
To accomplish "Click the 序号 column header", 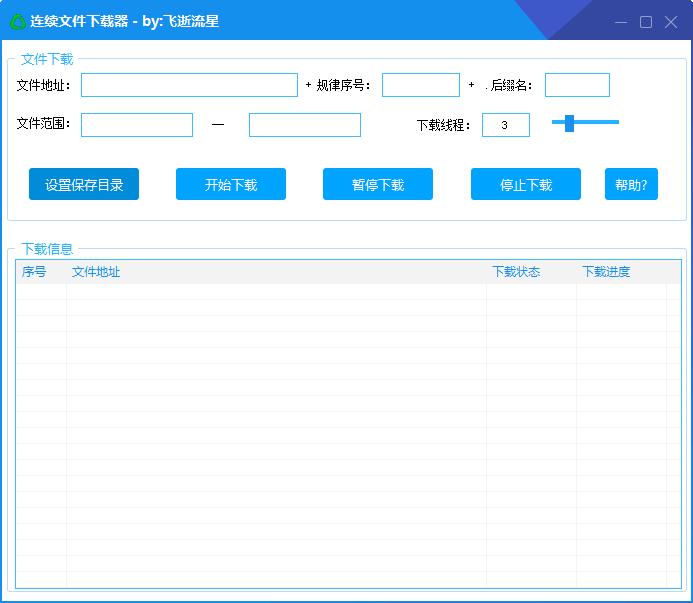I will click(x=34, y=272).
